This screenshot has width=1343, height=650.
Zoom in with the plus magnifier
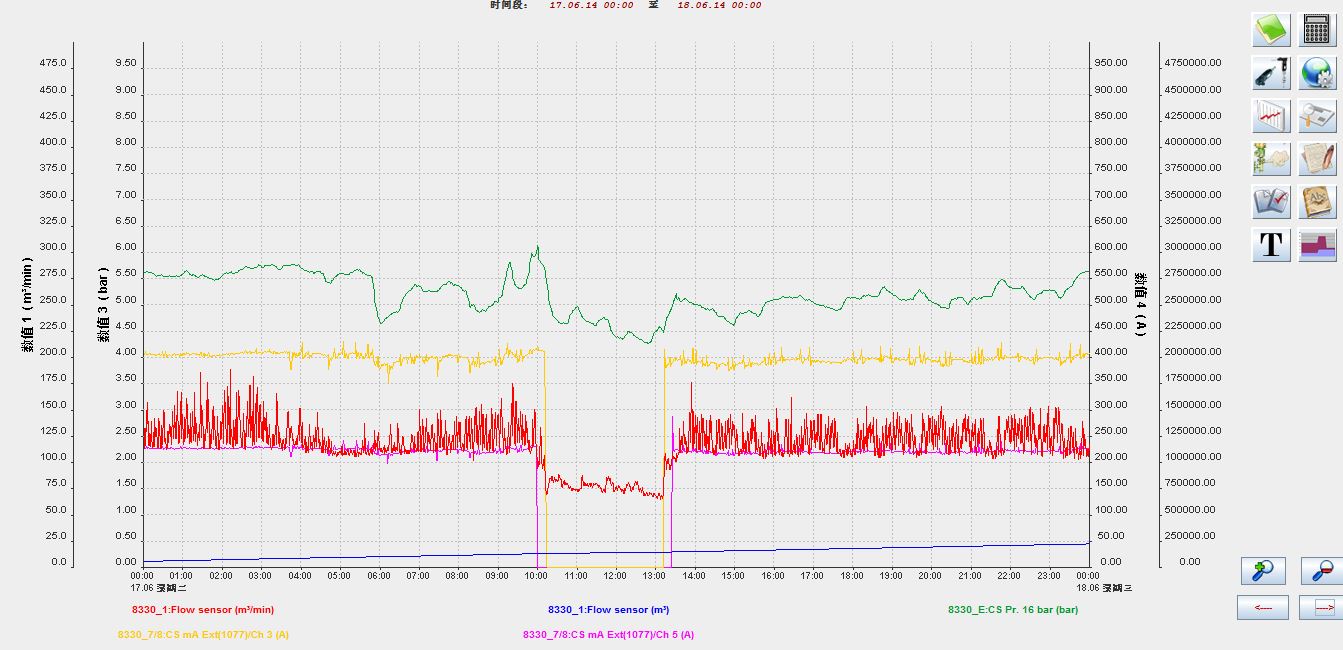click(1263, 570)
